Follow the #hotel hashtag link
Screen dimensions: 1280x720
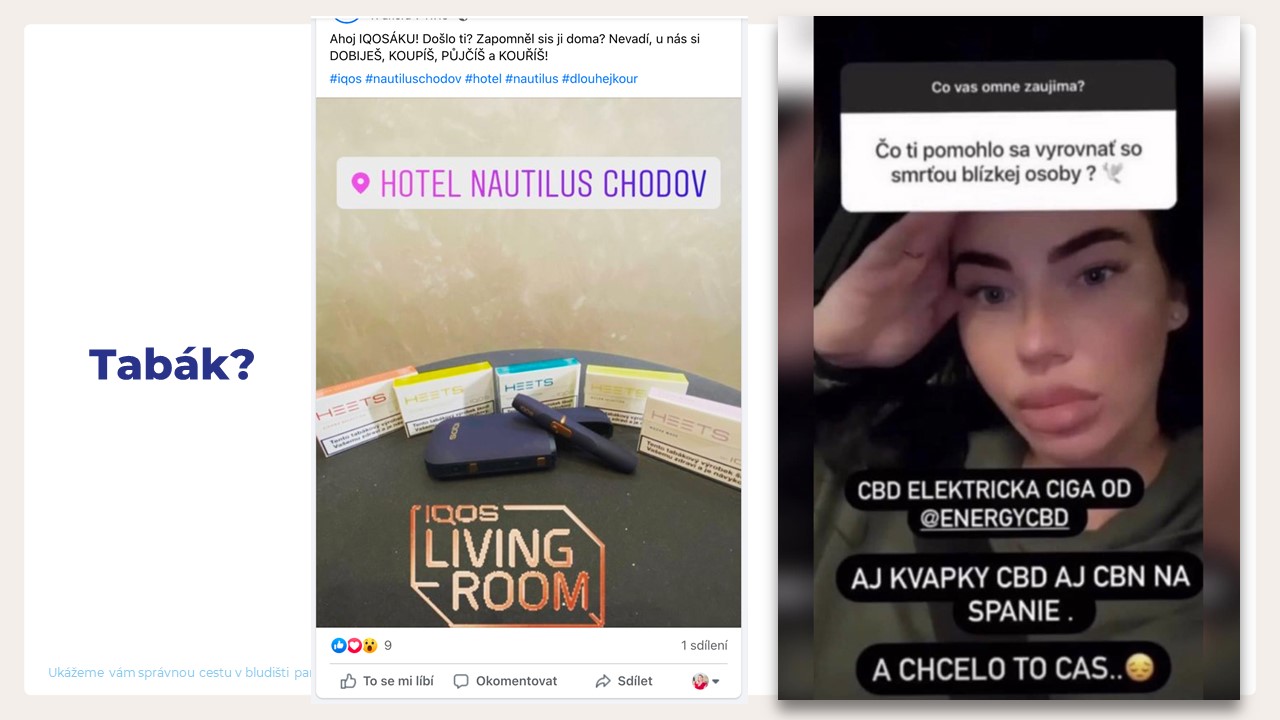coord(483,79)
